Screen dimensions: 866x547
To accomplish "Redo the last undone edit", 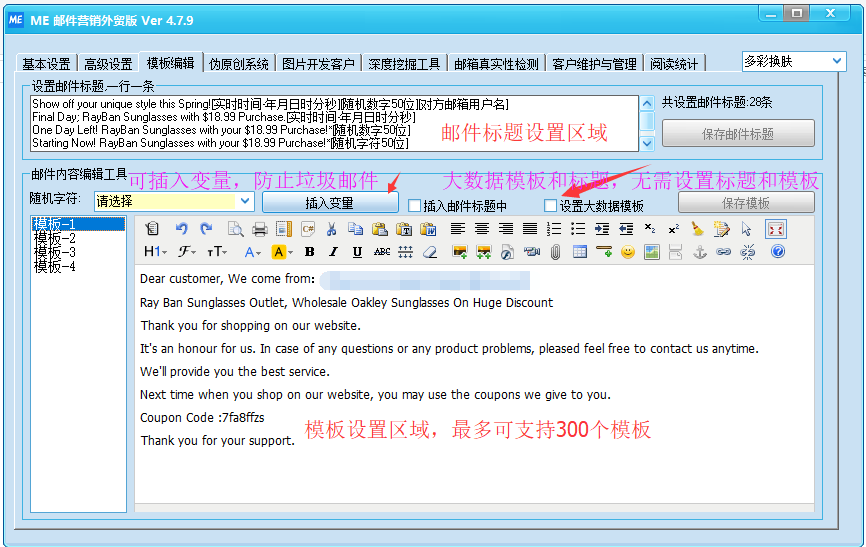I will coord(206,229).
